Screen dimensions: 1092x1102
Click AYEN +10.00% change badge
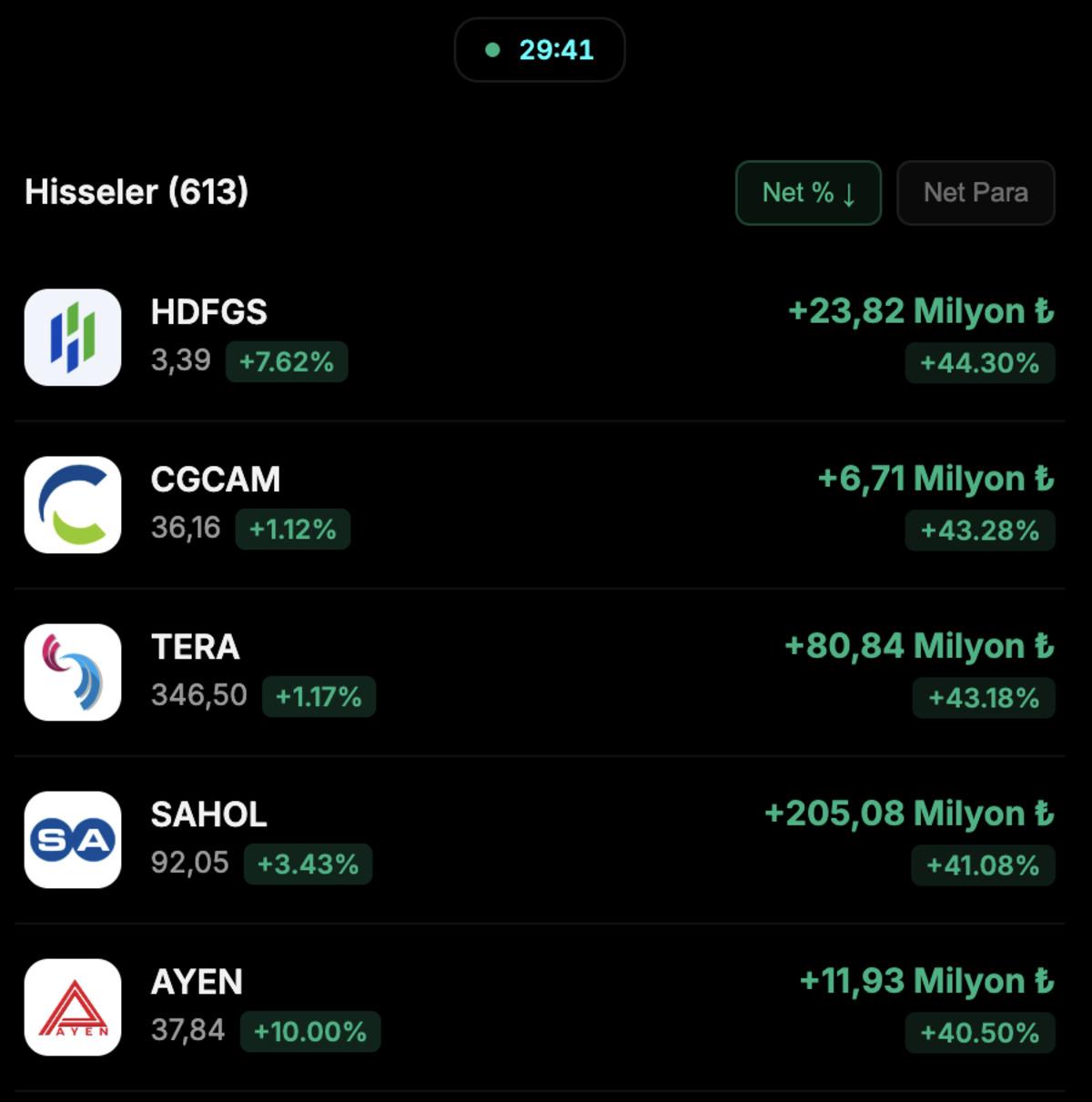[310, 1032]
